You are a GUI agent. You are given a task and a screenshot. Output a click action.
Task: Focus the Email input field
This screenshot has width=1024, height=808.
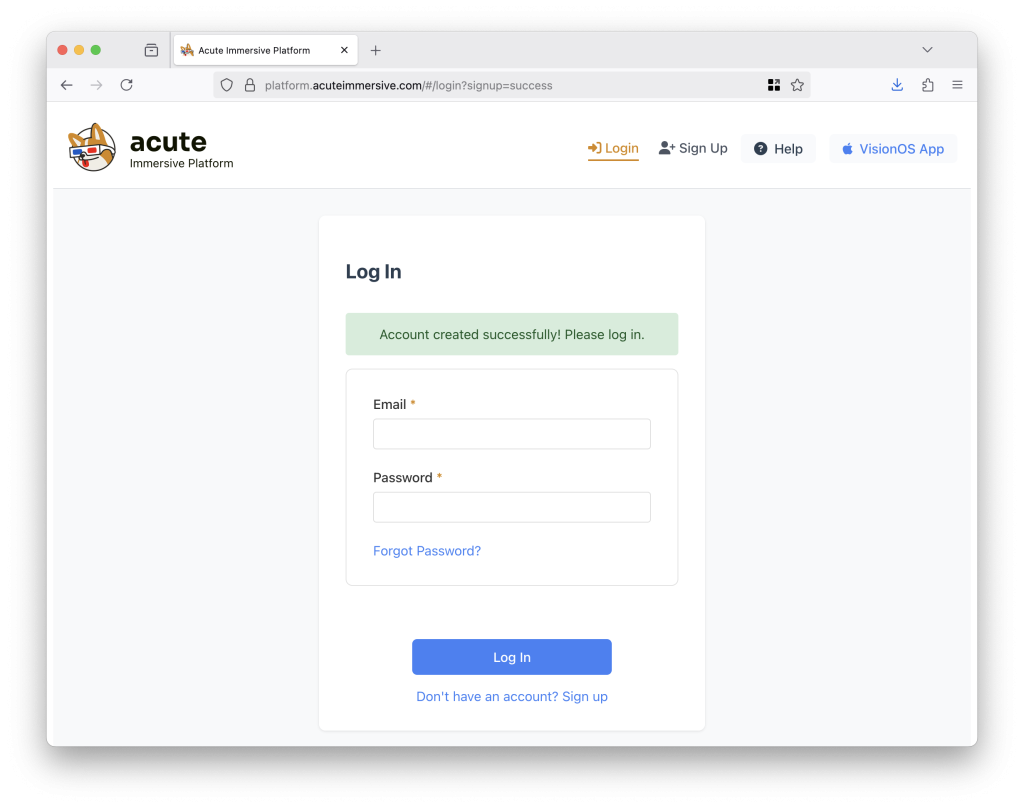click(x=512, y=434)
